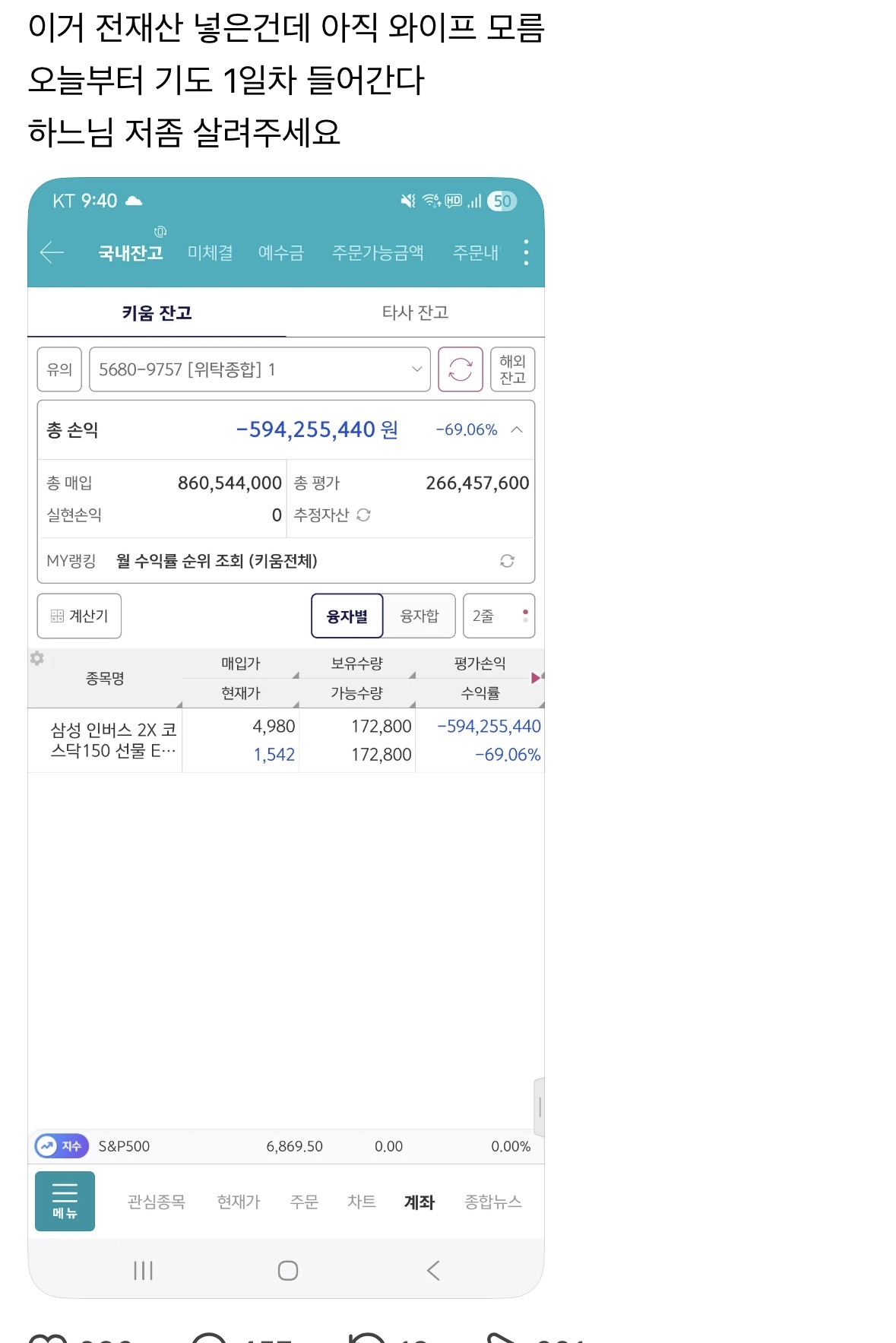Viewport: 896px width, 1343px height.
Task: Tap the 해외 잔고 button
Action: [512, 370]
